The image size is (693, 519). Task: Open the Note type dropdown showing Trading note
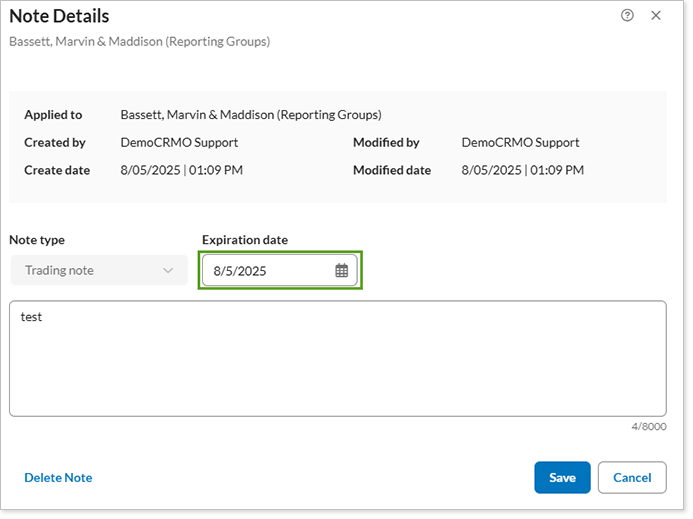coord(98,271)
